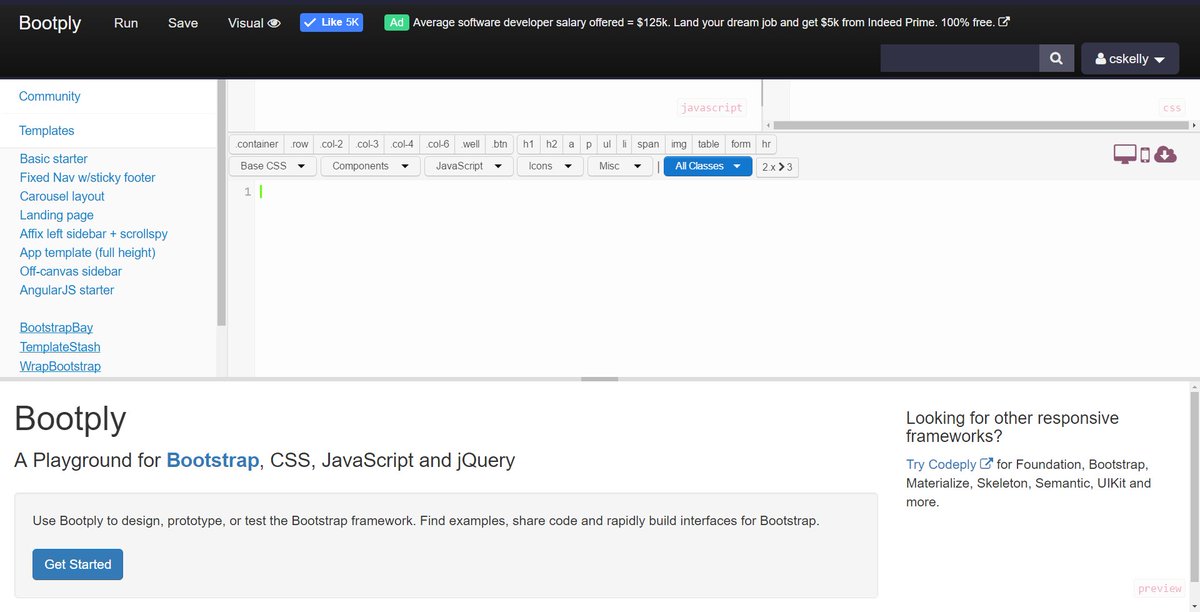Open the cskelly user dropdown
The image size is (1200, 612).
[x=1130, y=59]
